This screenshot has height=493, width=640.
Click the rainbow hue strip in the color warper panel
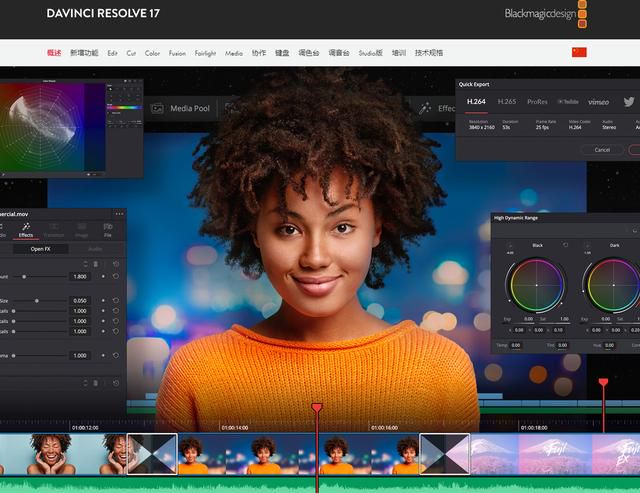[124, 108]
